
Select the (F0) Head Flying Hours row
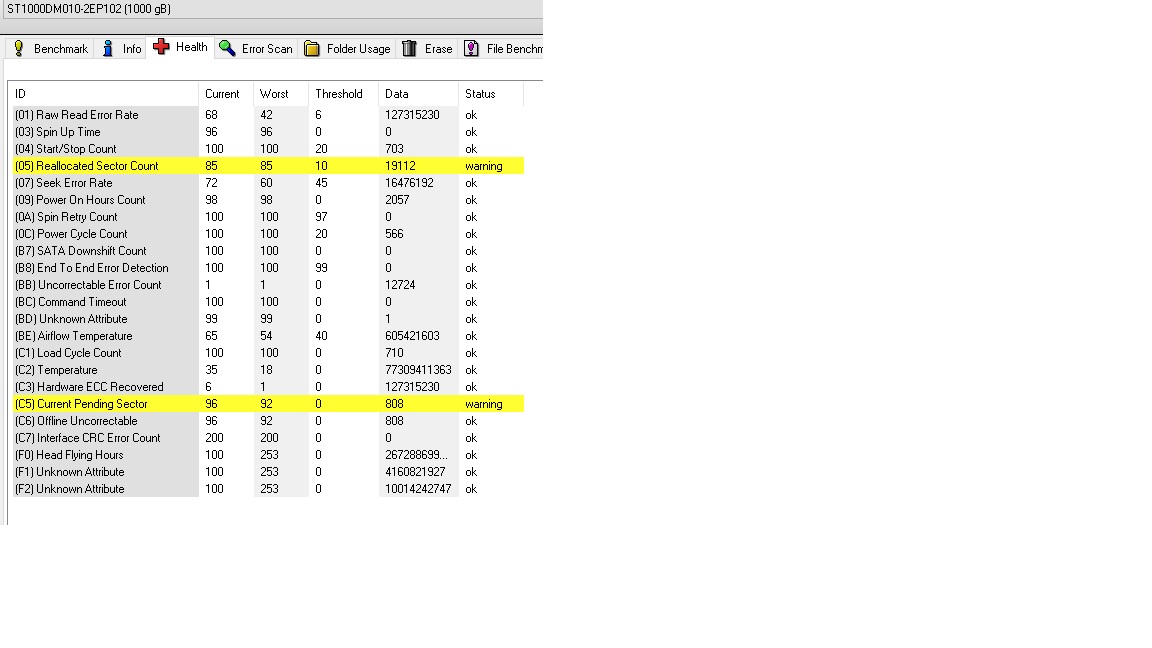click(268, 455)
